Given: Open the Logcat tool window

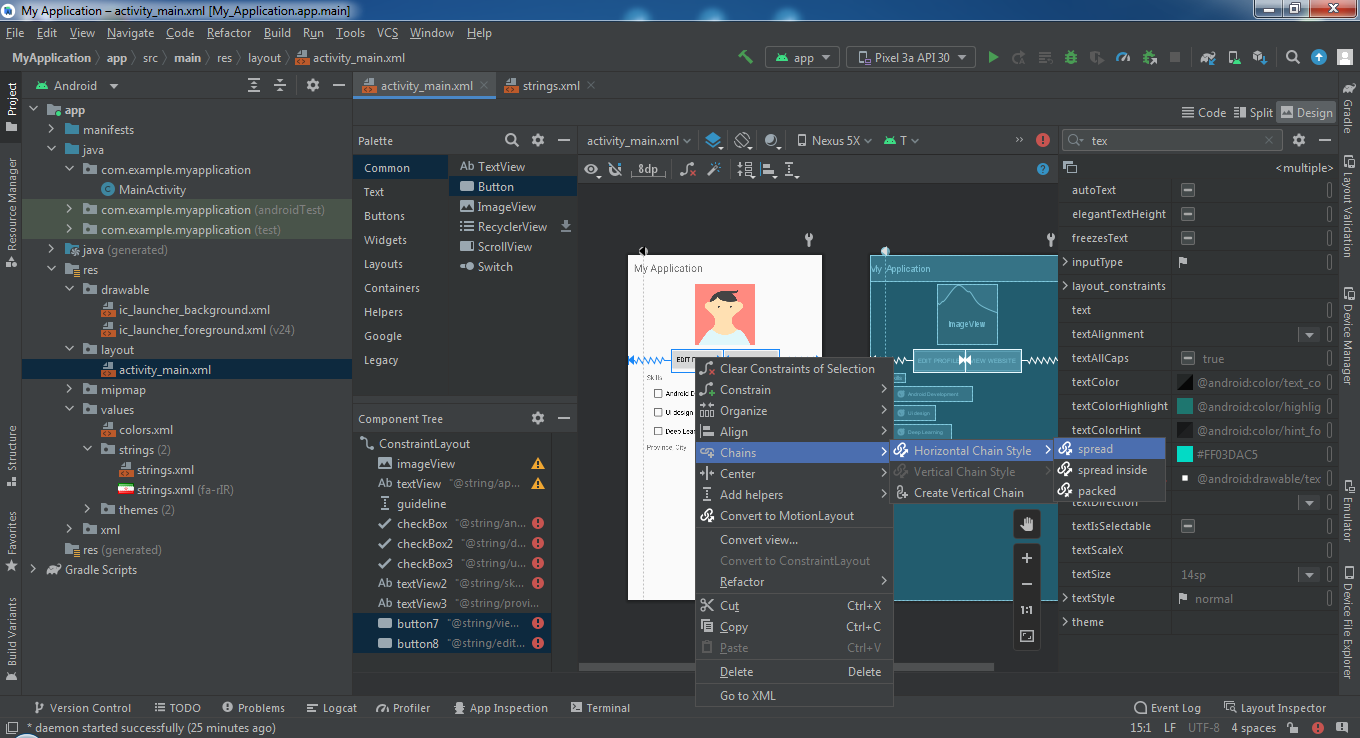Looking at the screenshot, I should 331,708.
